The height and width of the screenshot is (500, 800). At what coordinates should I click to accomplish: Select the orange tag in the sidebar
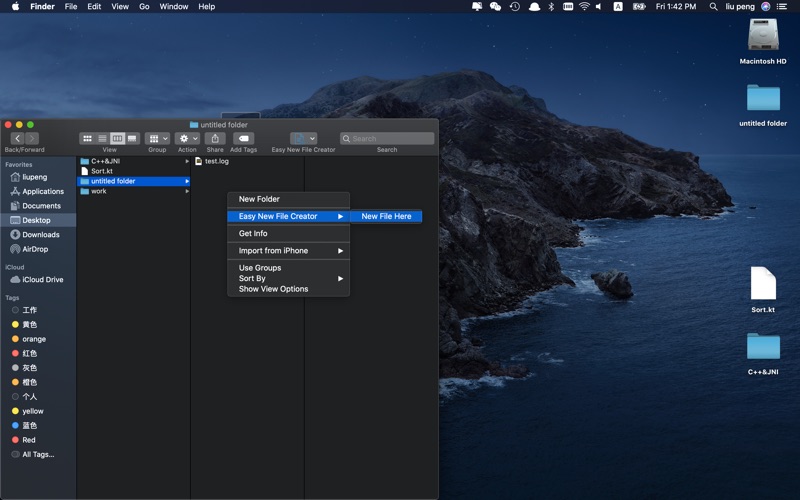[x=34, y=339]
